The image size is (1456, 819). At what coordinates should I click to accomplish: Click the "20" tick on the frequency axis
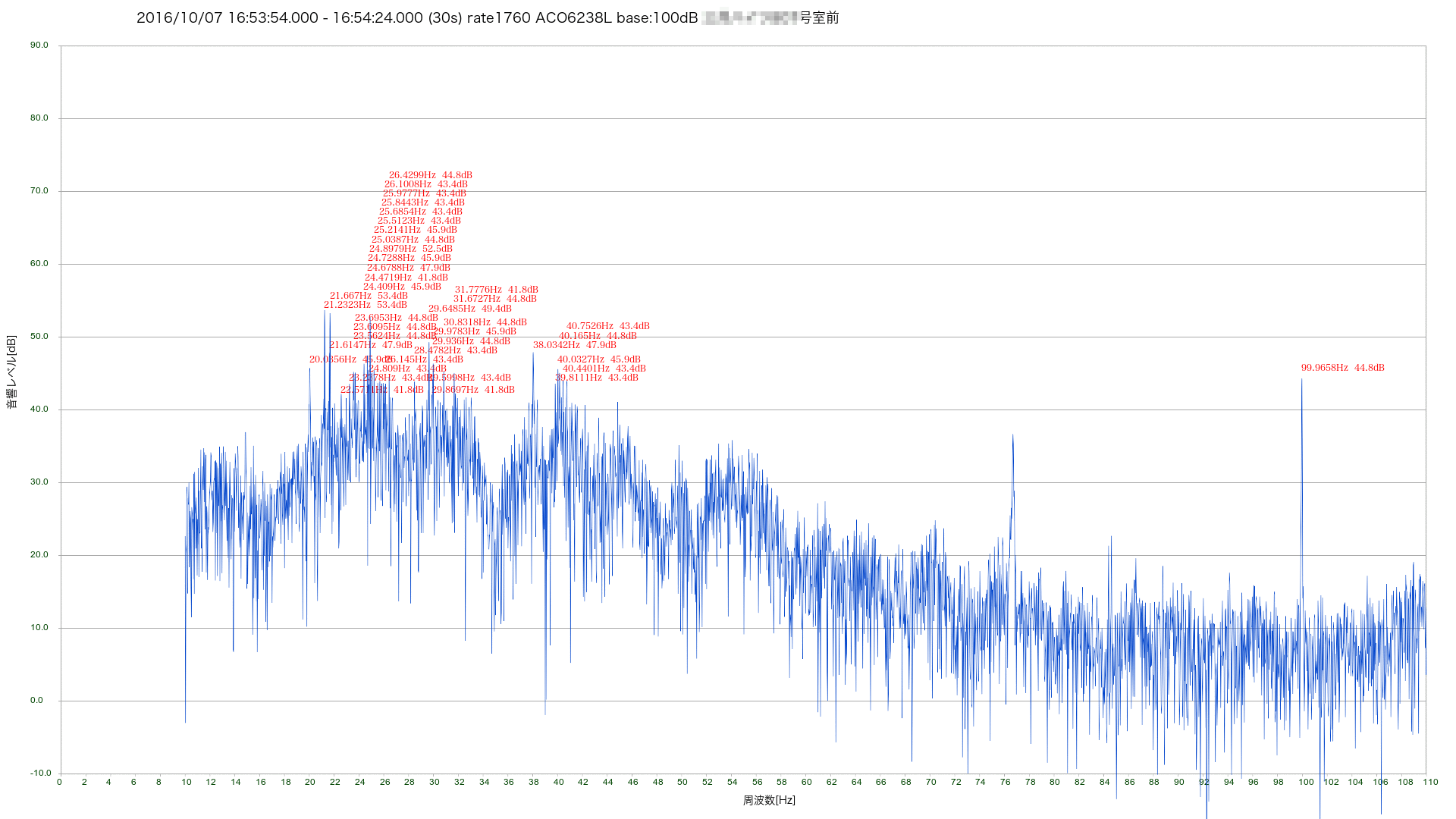coord(310,782)
